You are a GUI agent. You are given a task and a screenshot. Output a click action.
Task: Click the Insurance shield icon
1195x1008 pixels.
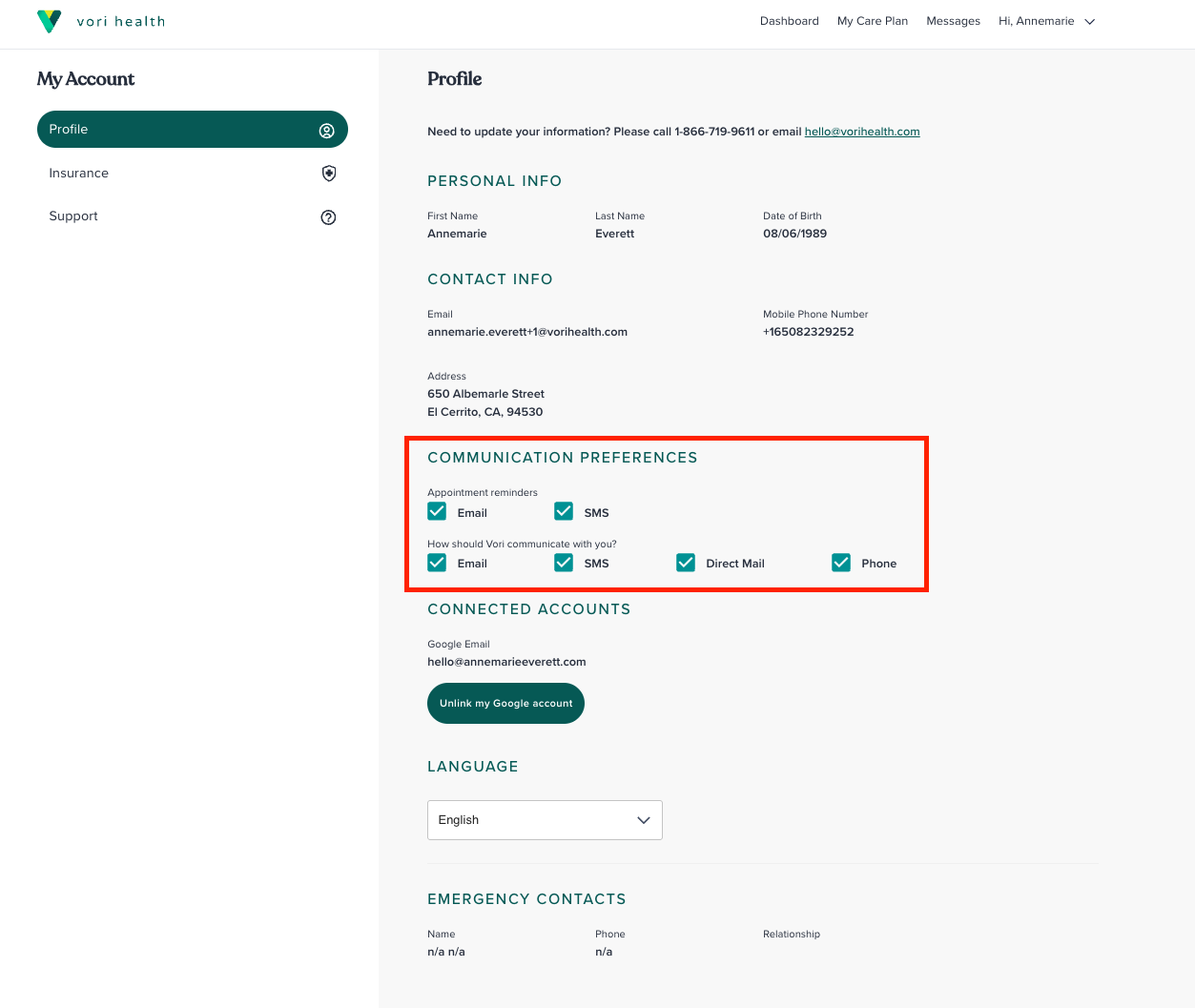click(x=329, y=174)
